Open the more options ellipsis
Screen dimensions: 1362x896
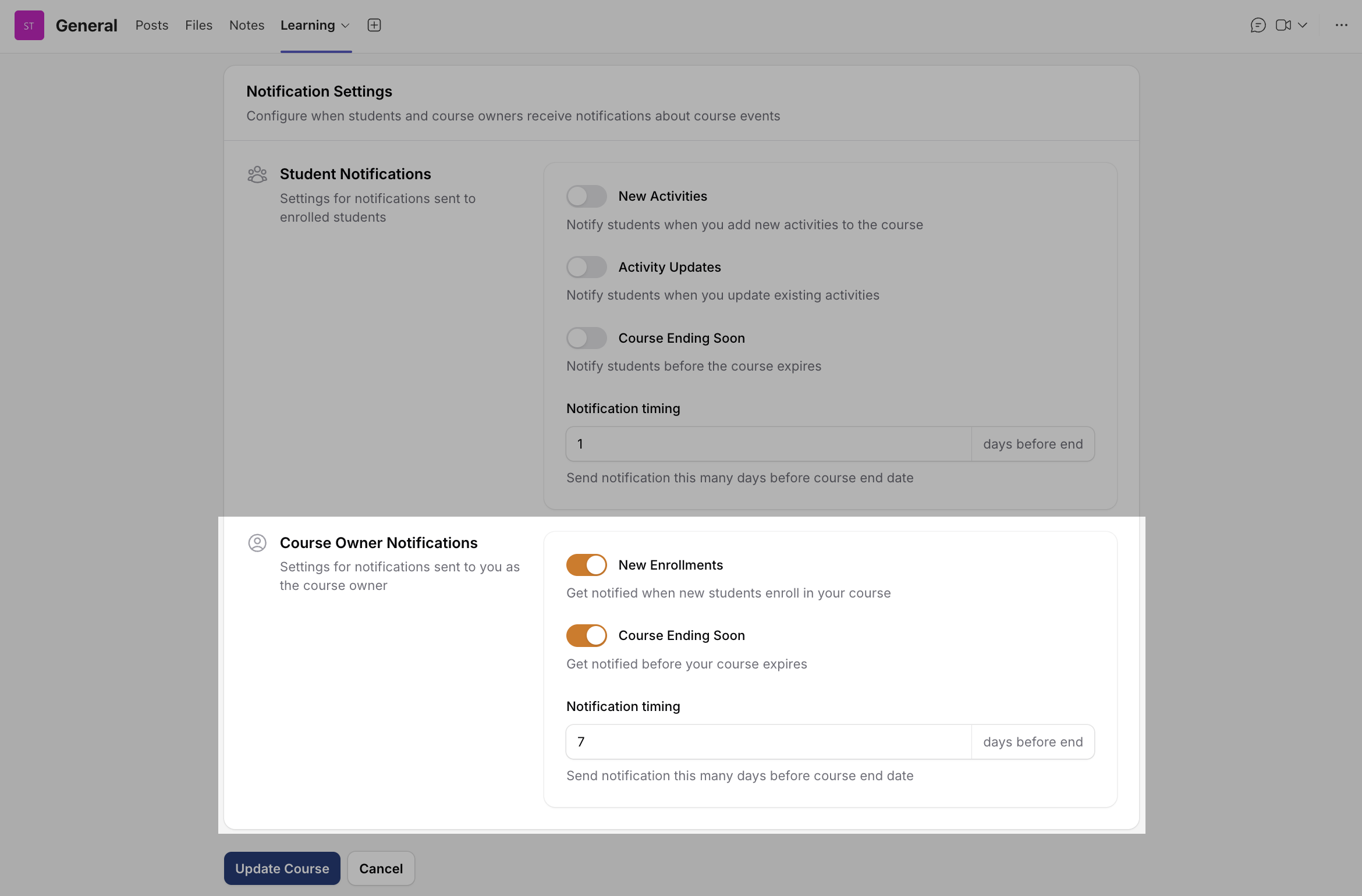click(x=1341, y=25)
